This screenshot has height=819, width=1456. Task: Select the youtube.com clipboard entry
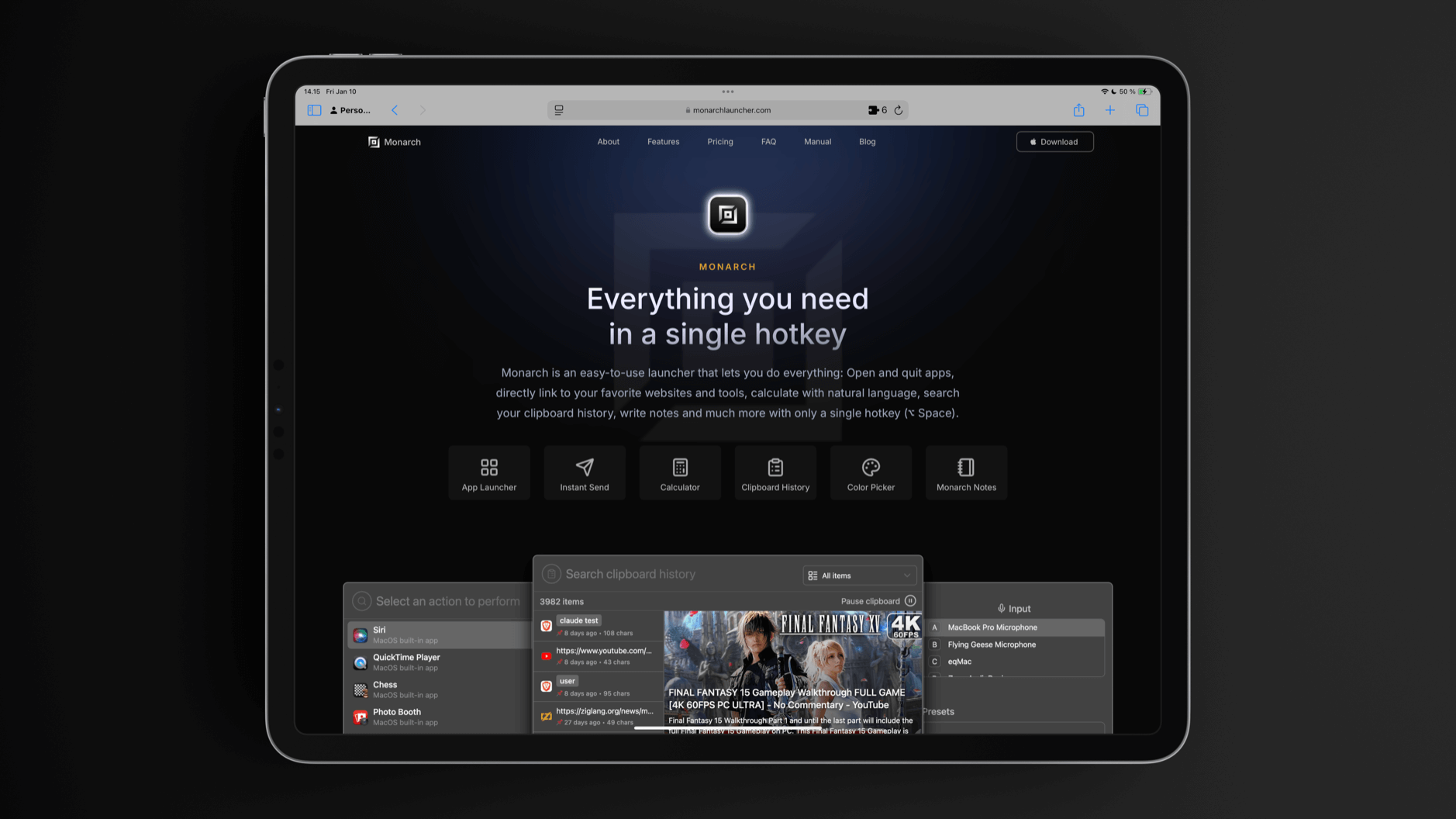(x=598, y=656)
